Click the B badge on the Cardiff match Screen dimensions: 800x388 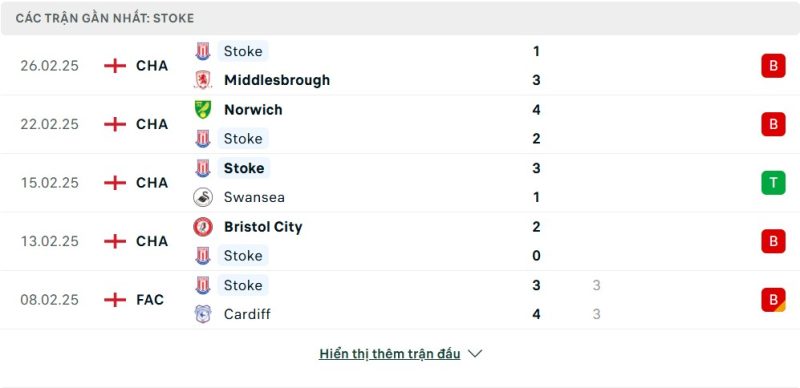[x=773, y=300]
